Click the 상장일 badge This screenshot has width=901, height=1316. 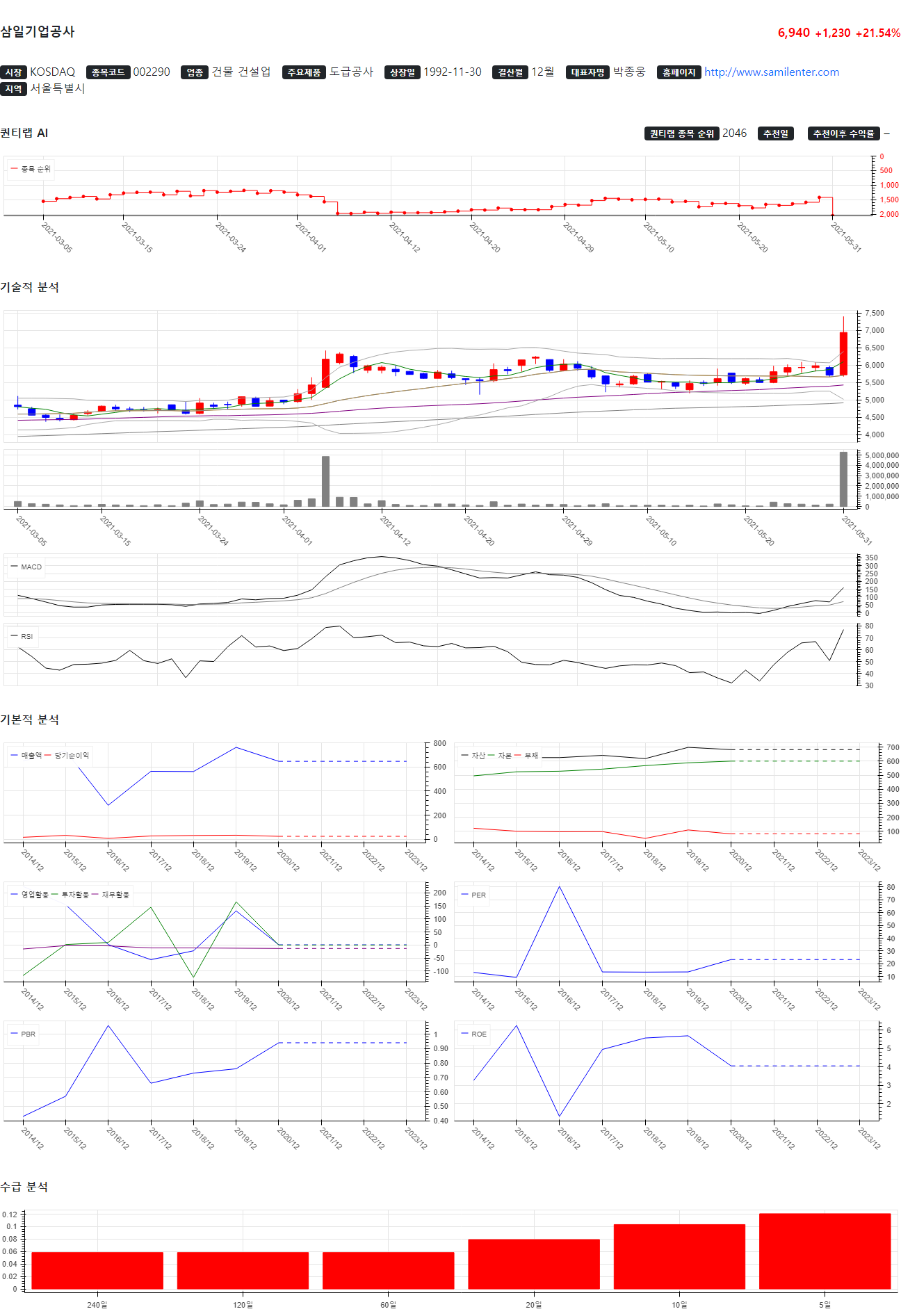click(x=403, y=72)
